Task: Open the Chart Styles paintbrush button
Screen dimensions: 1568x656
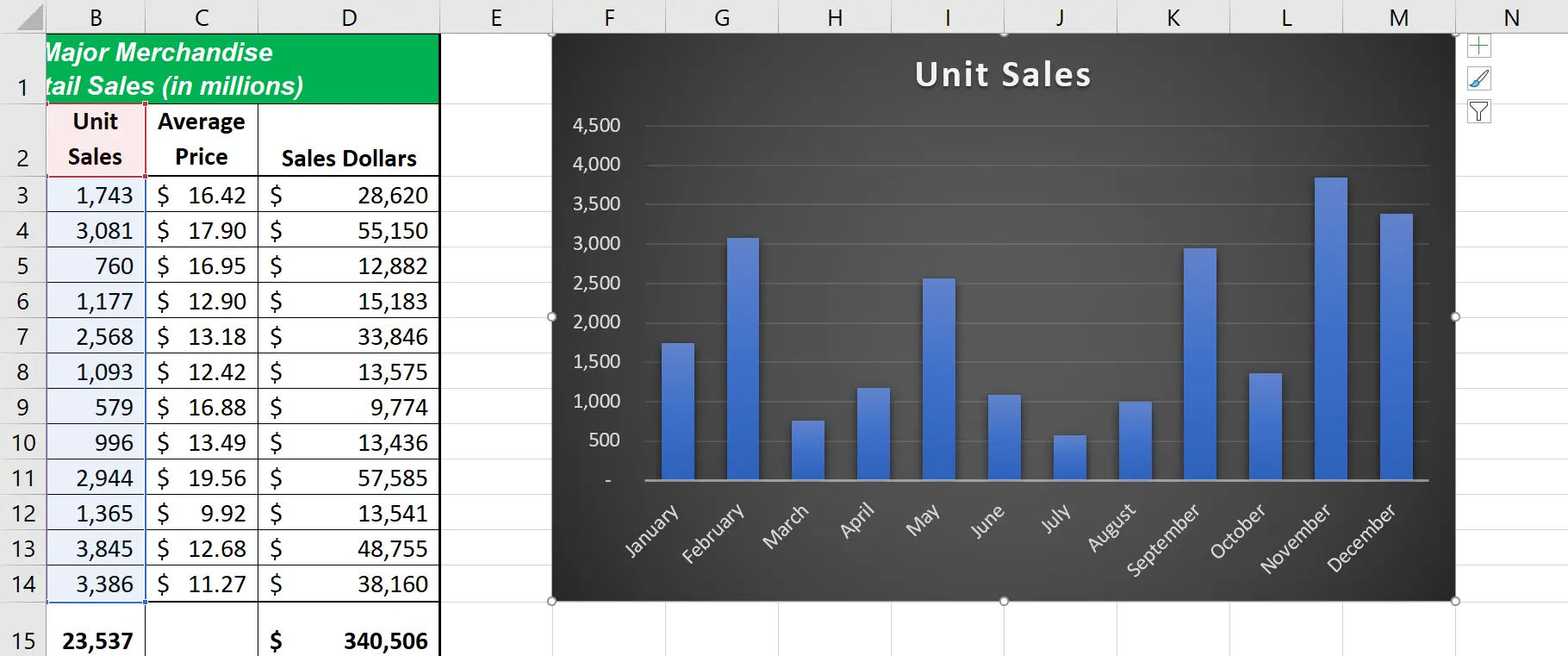Action: [x=1478, y=78]
